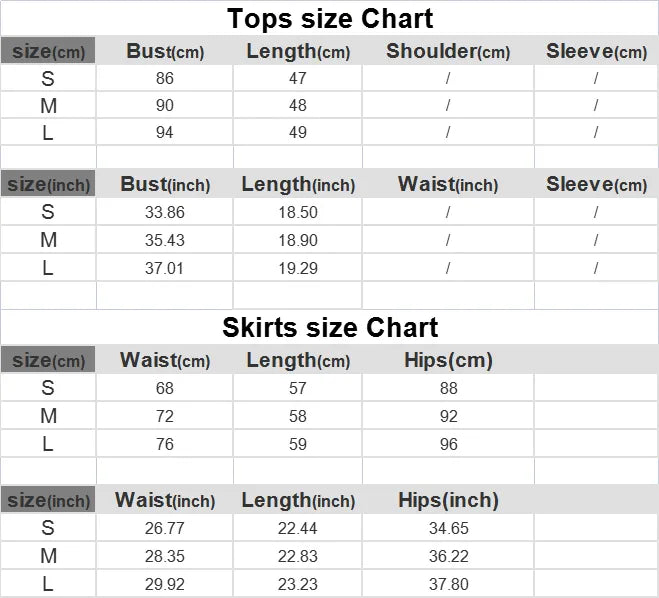Image resolution: width=659 pixels, height=598 pixels.
Task: Click the bust inch value 33.86
Action: coord(165,212)
